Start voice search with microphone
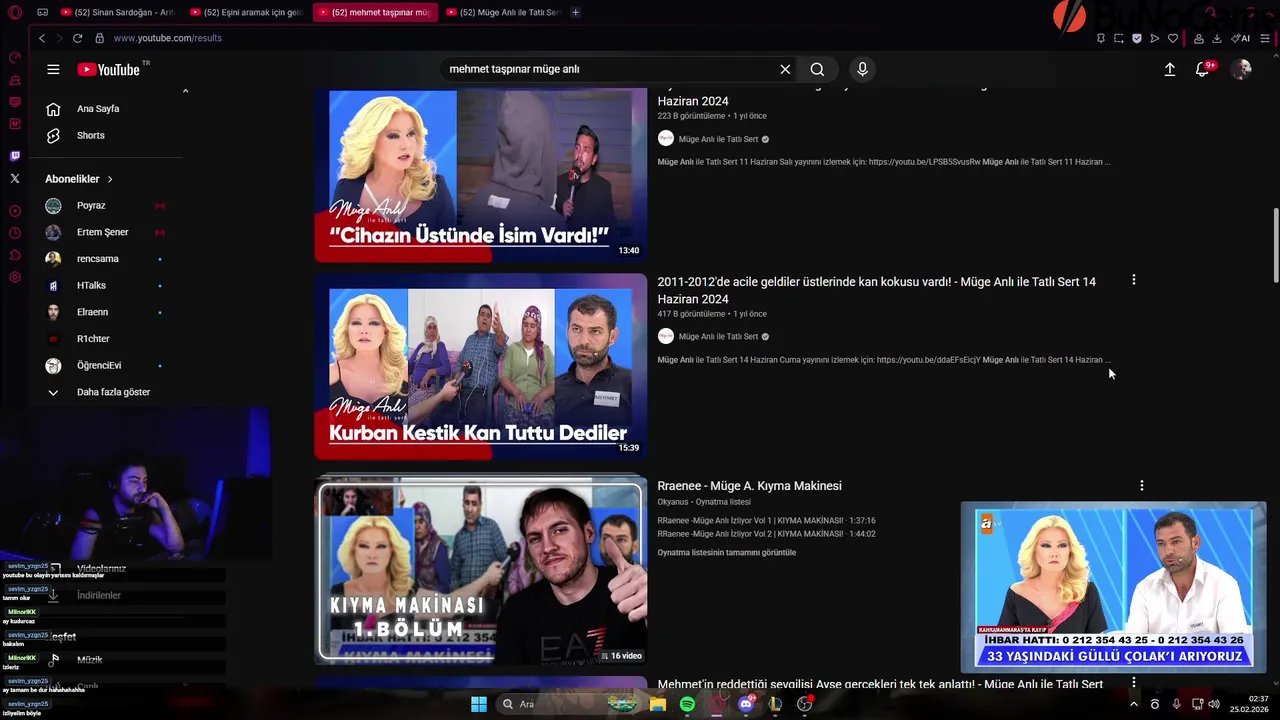Image resolution: width=1280 pixels, height=720 pixels. click(x=862, y=69)
